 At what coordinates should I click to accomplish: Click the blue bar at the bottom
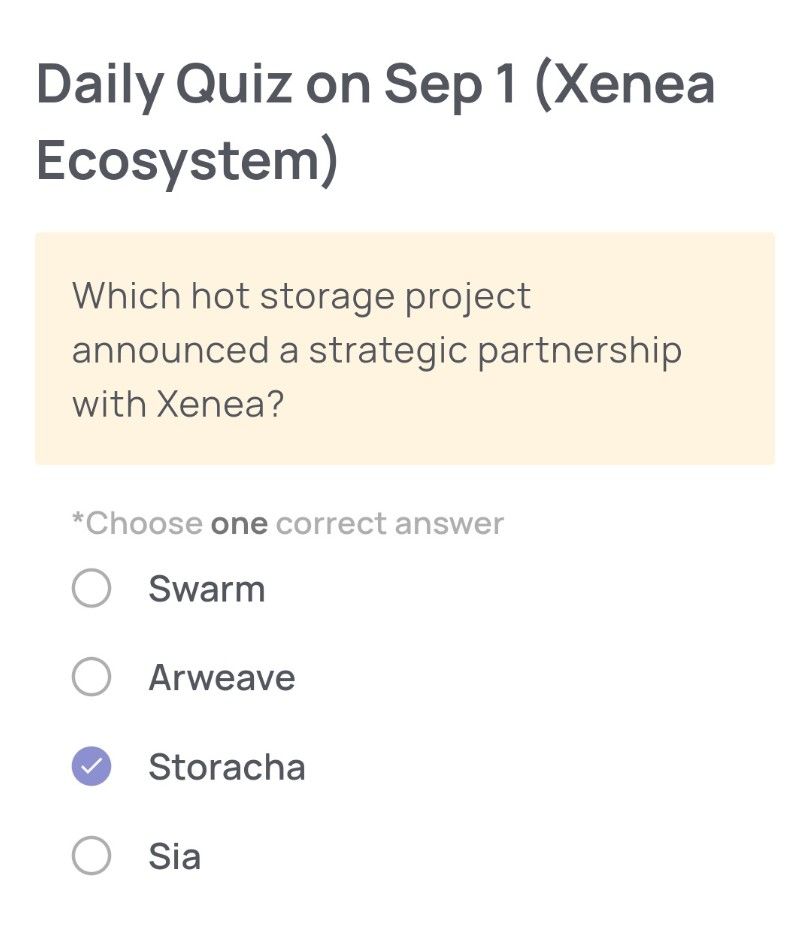403,935
